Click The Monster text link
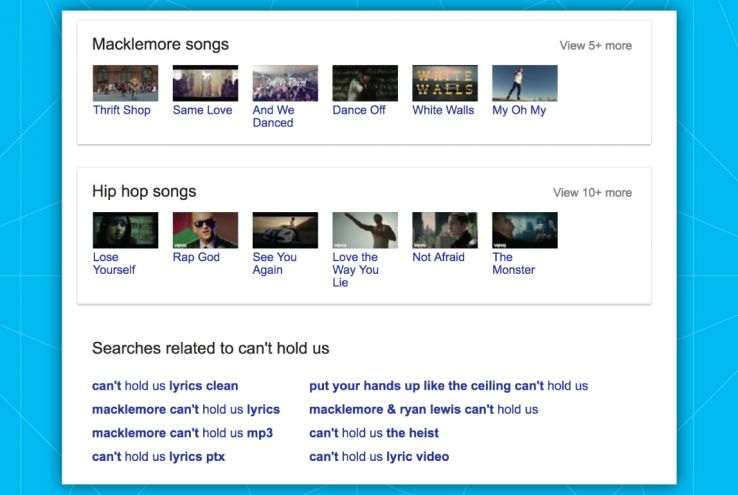Image resolution: width=738 pixels, height=495 pixels. [x=513, y=263]
